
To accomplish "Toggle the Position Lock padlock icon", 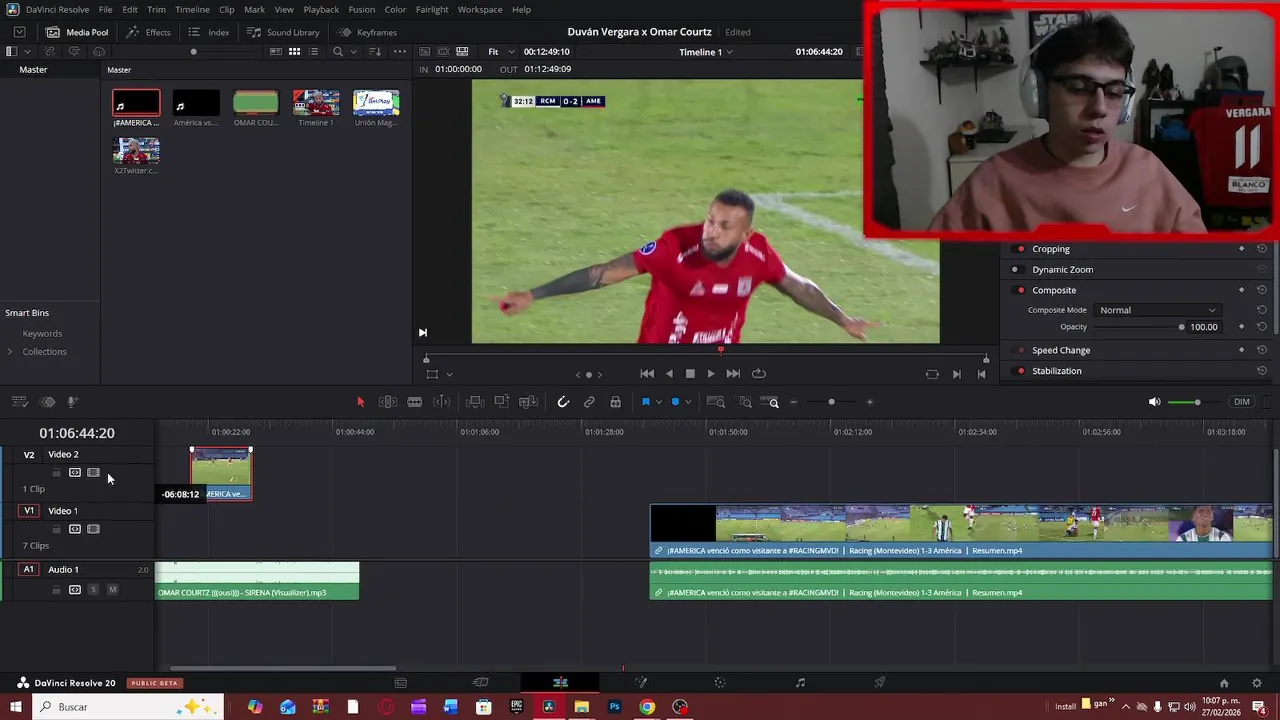I will pyautogui.click(x=615, y=402).
